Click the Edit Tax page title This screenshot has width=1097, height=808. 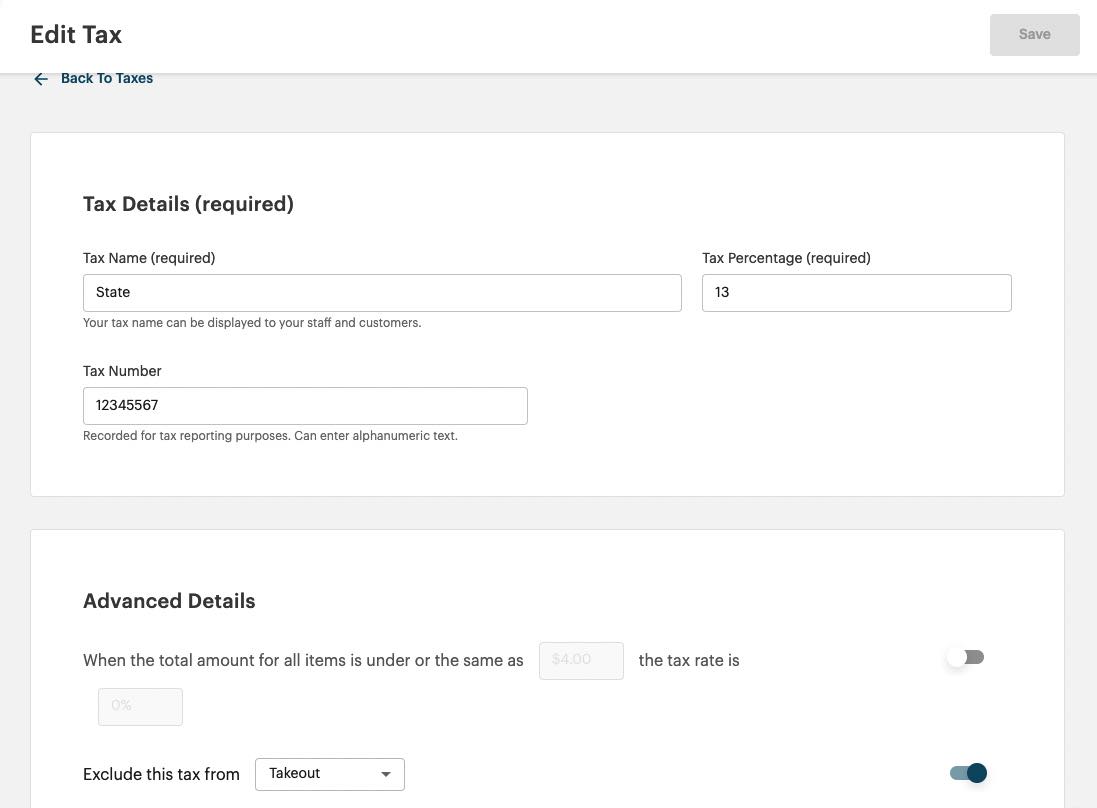click(x=75, y=34)
